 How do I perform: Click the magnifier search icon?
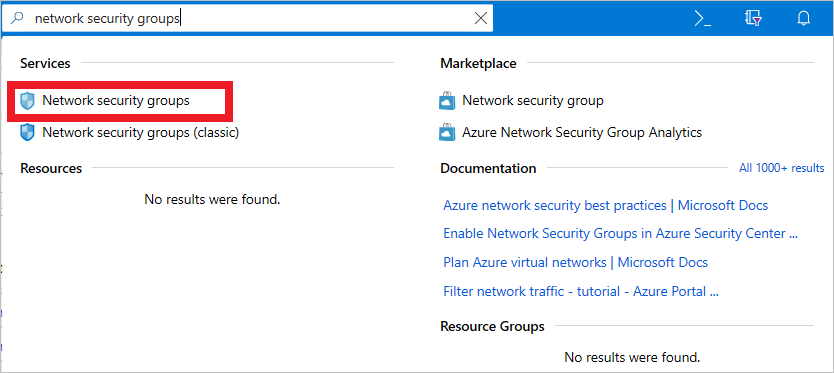[x=18, y=19]
